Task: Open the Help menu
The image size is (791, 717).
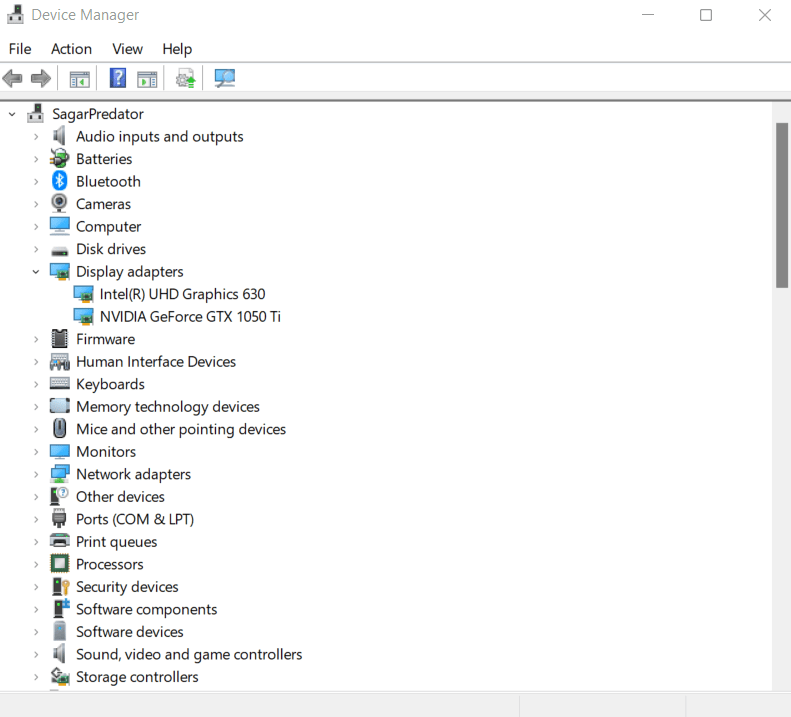Action: [177, 49]
